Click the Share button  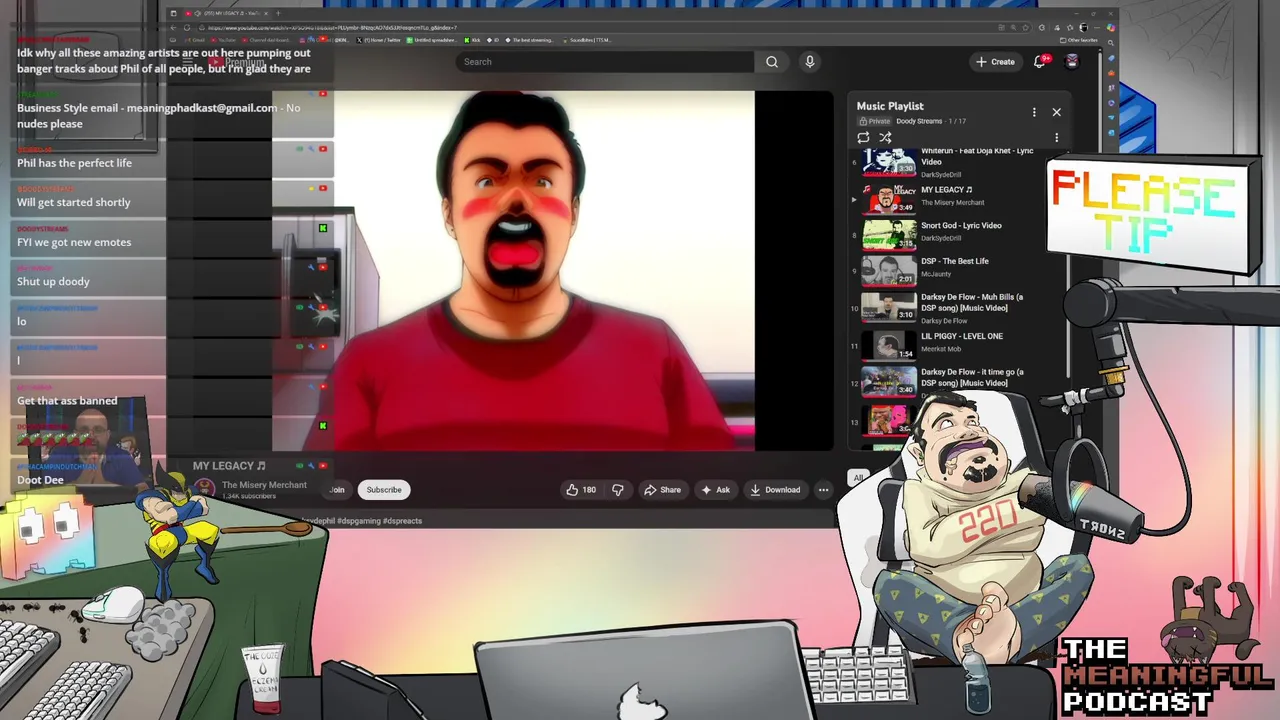coord(662,490)
